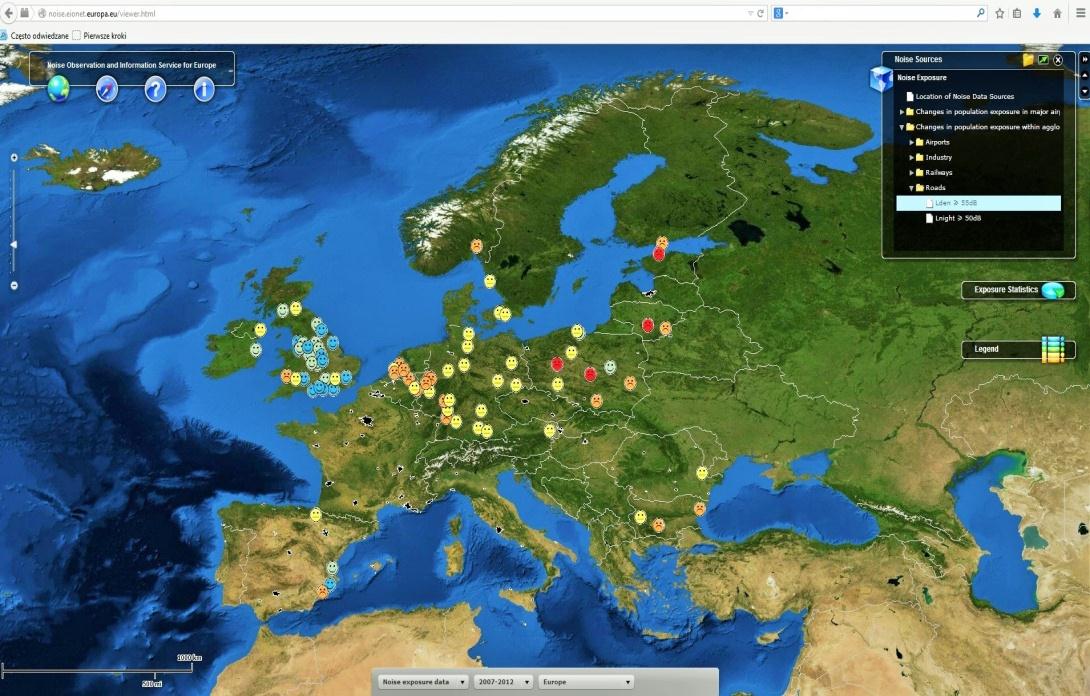This screenshot has width=1090, height=696.
Task: Click the zoom slider handle on the map
Action: tap(13, 245)
